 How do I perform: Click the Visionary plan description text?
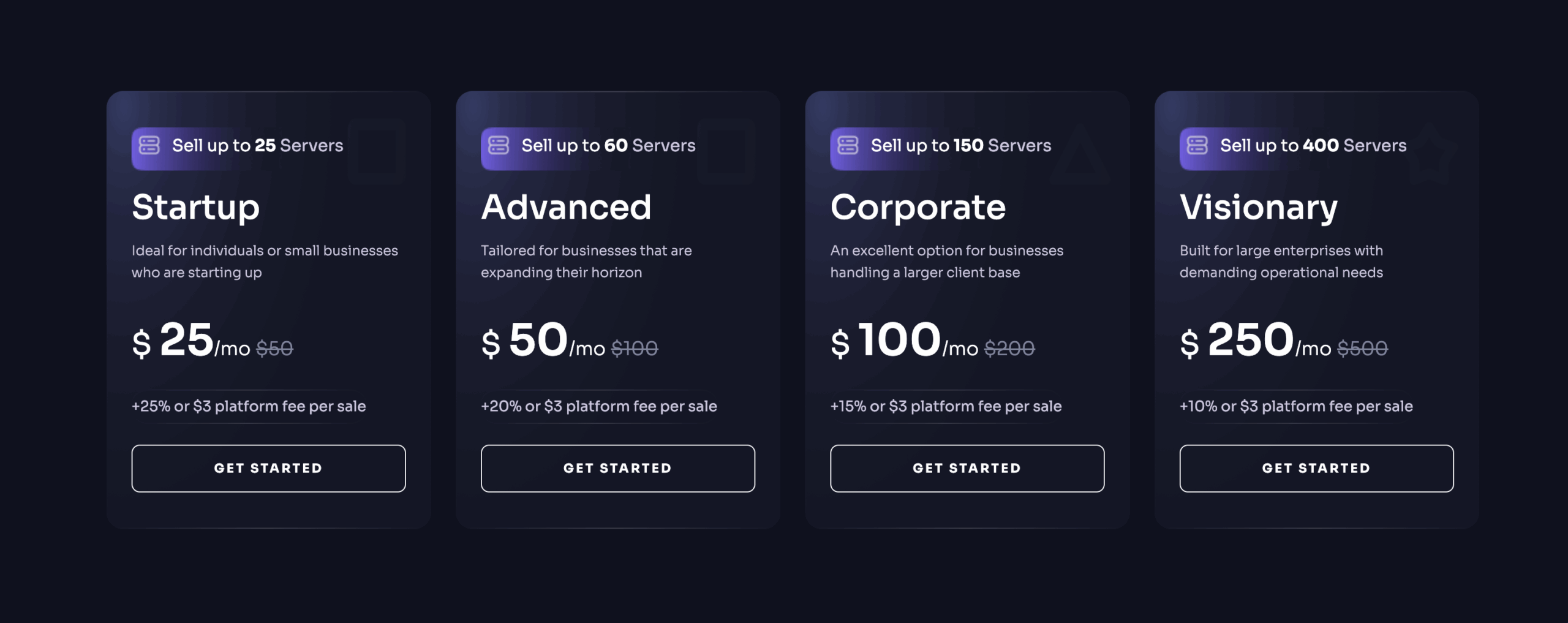click(1281, 262)
